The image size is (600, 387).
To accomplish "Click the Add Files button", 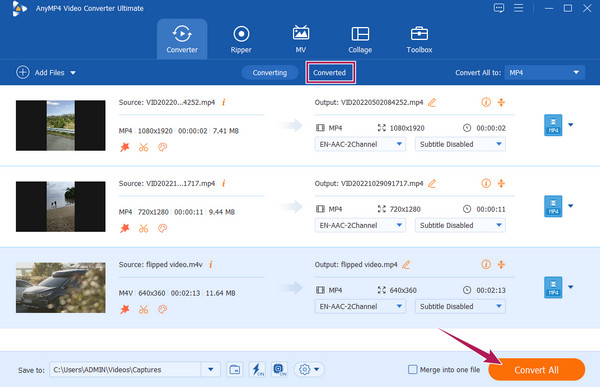I will click(x=41, y=72).
